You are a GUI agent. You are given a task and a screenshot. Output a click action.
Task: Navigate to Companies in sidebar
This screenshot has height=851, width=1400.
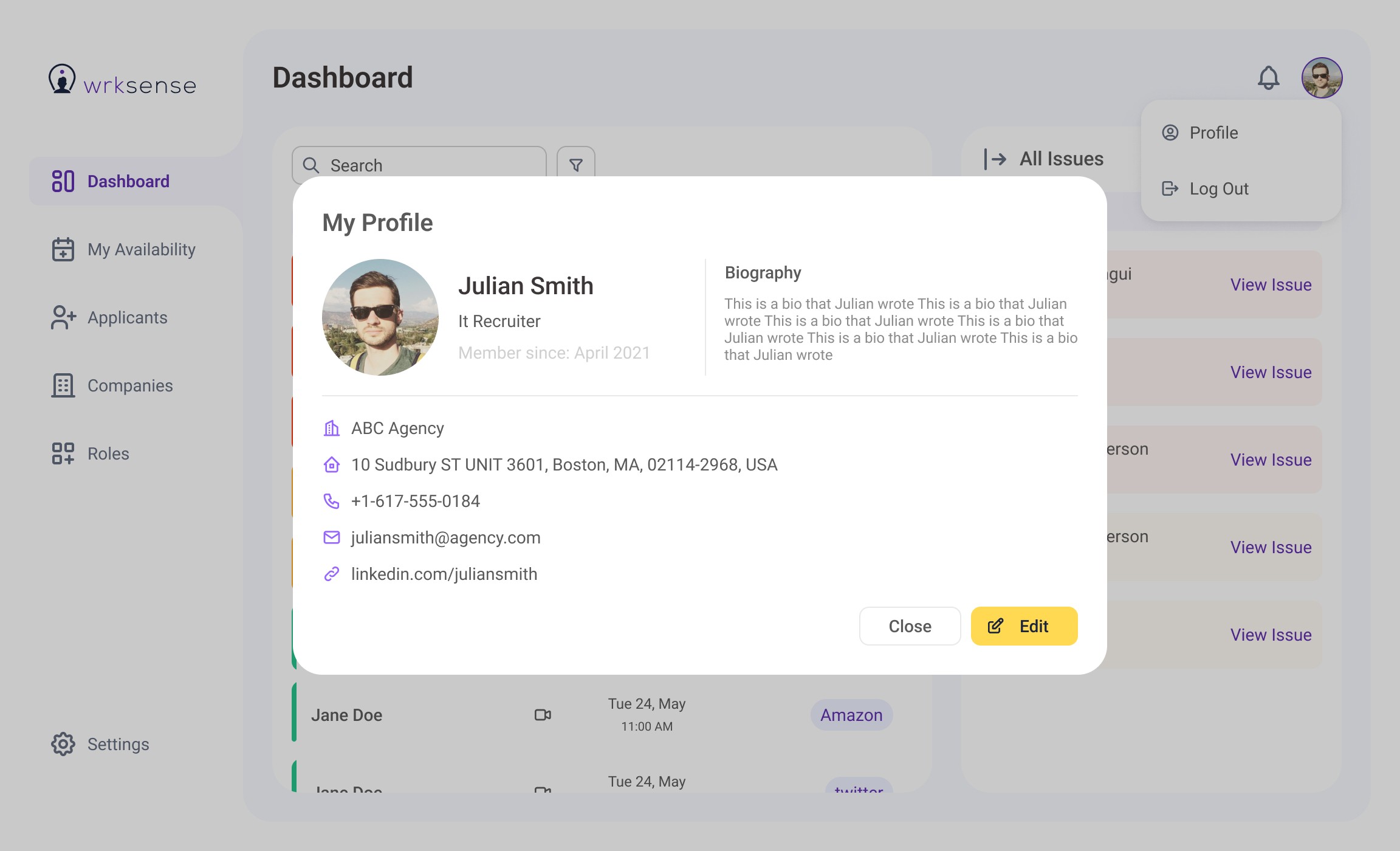point(129,385)
